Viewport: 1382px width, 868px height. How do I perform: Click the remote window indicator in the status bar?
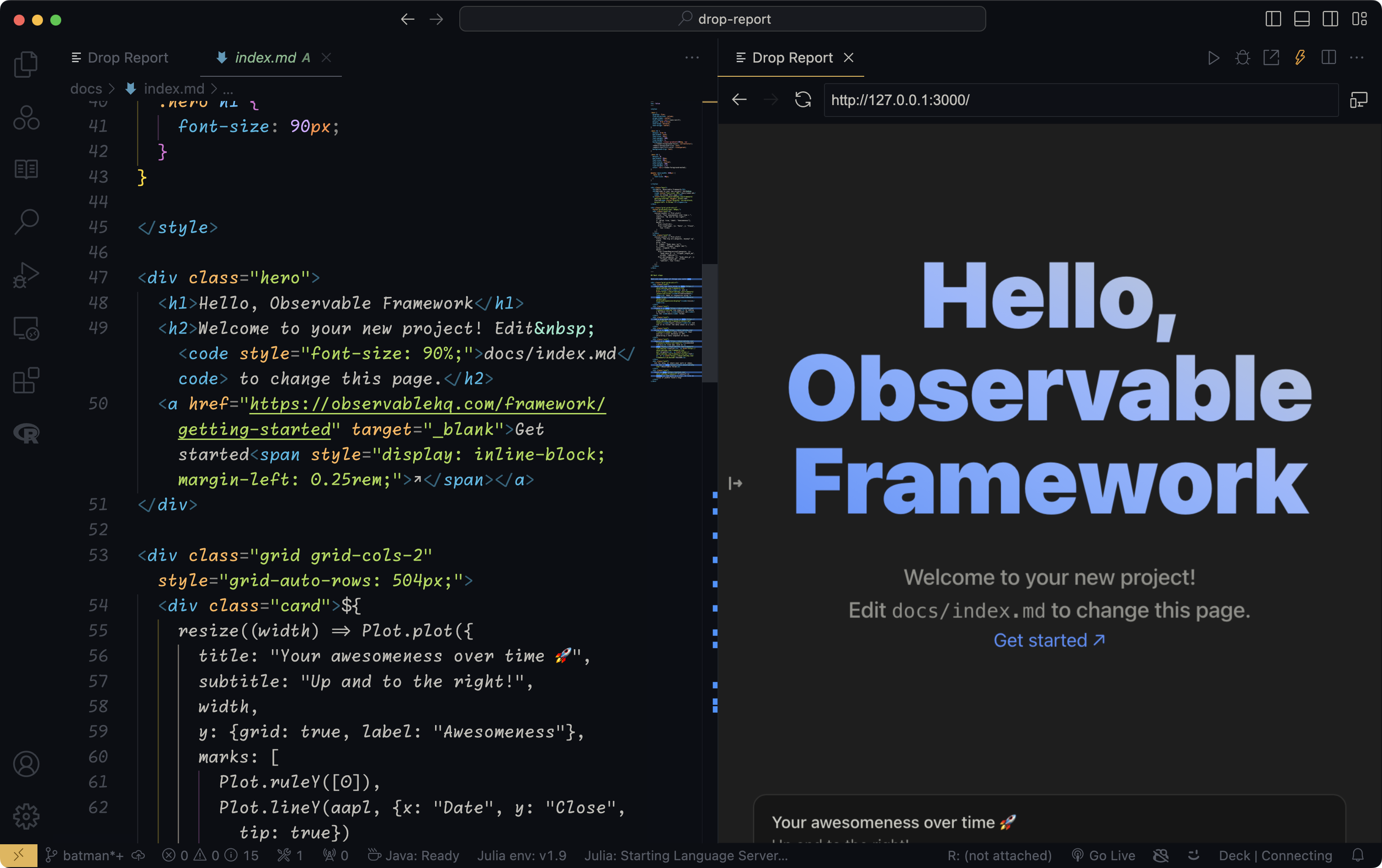point(18,855)
